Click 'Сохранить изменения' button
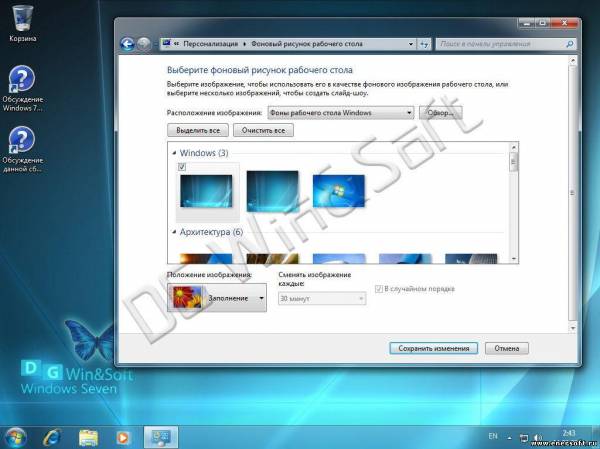 tap(434, 348)
